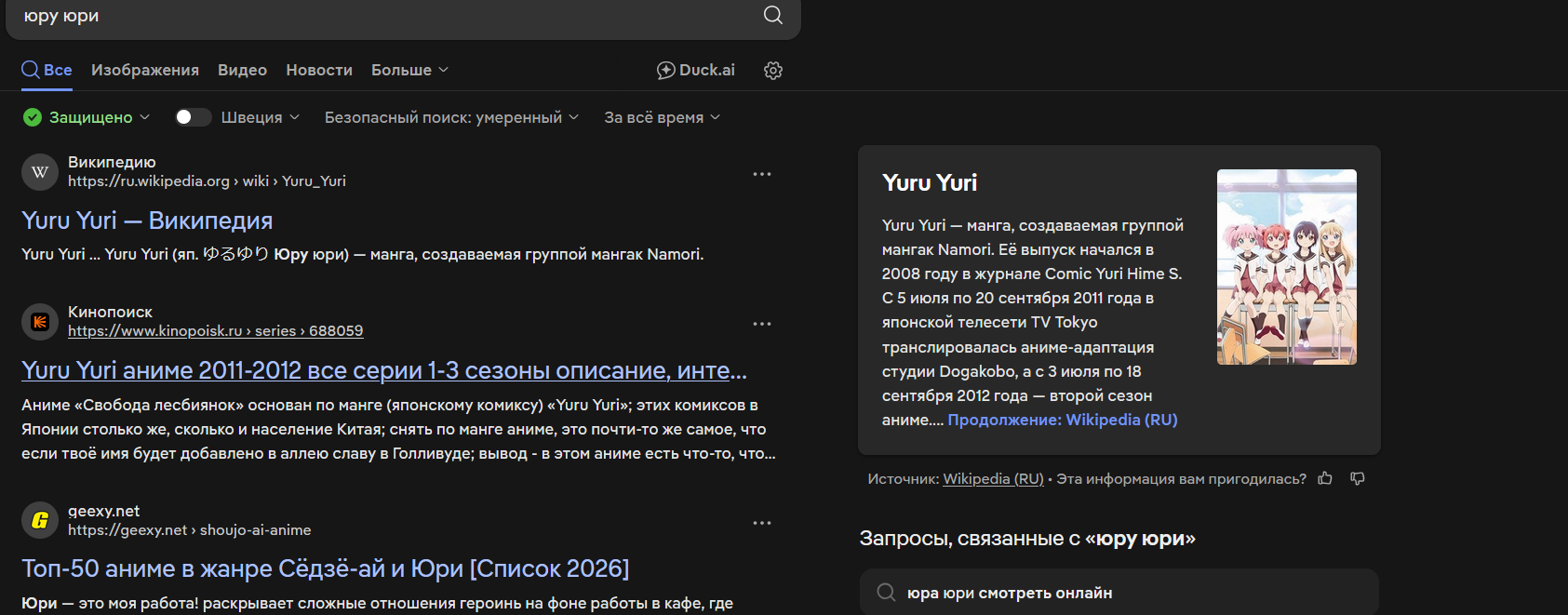This screenshot has width=1568, height=615.
Task: Click Yuru Yuri anime cover thumbnail
Action: (1287, 267)
